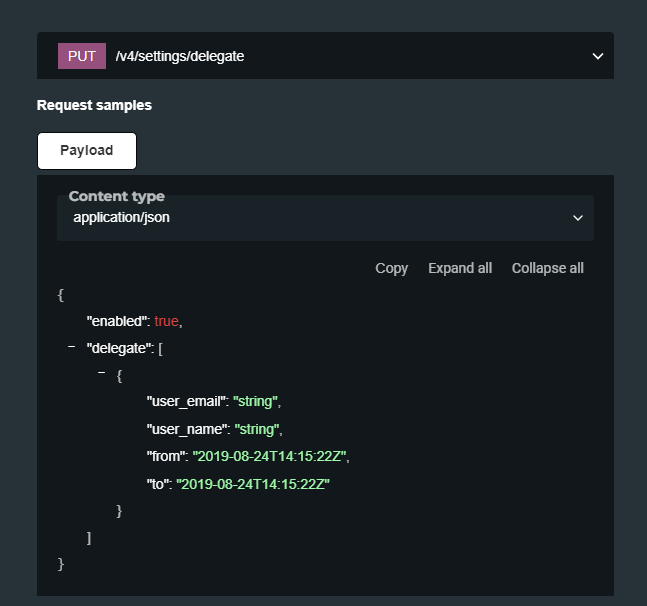
Task: Click the "delegate" key name
Action: point(120,347)
